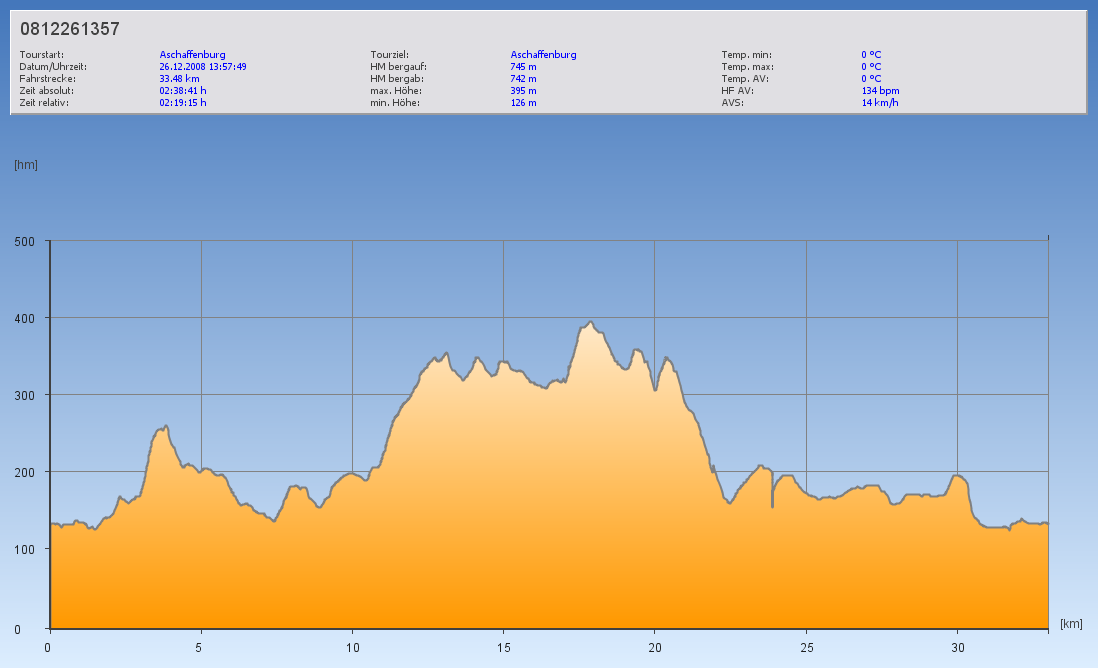Screen dimensions: 1098x668
Task: Select the HF AV value 134 bpm
Action: click(880, 90)
